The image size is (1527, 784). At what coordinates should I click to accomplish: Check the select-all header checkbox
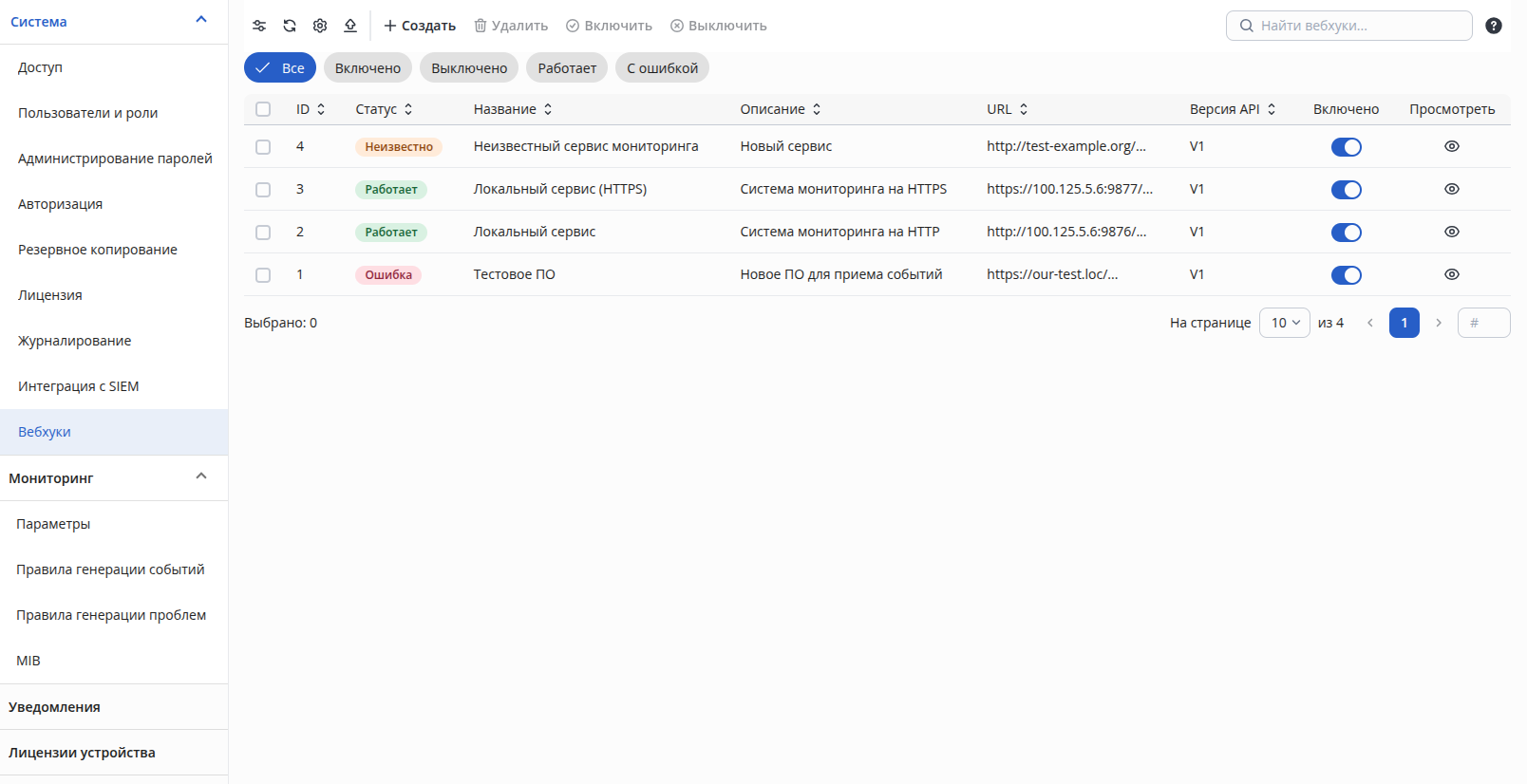[x=263, y=109]
